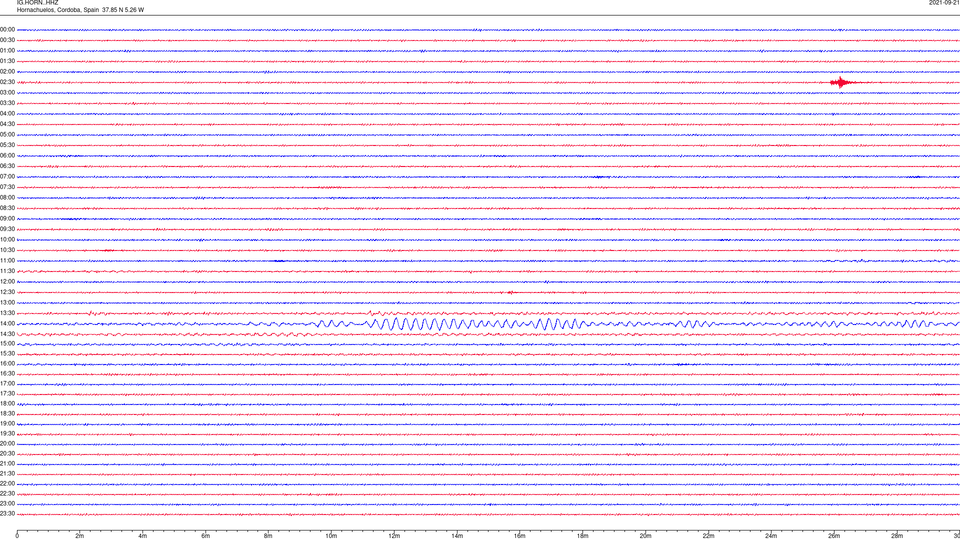Click the 01:30 row time label
This screenshot has height=540, width=960.
click(x=7, y=61)
